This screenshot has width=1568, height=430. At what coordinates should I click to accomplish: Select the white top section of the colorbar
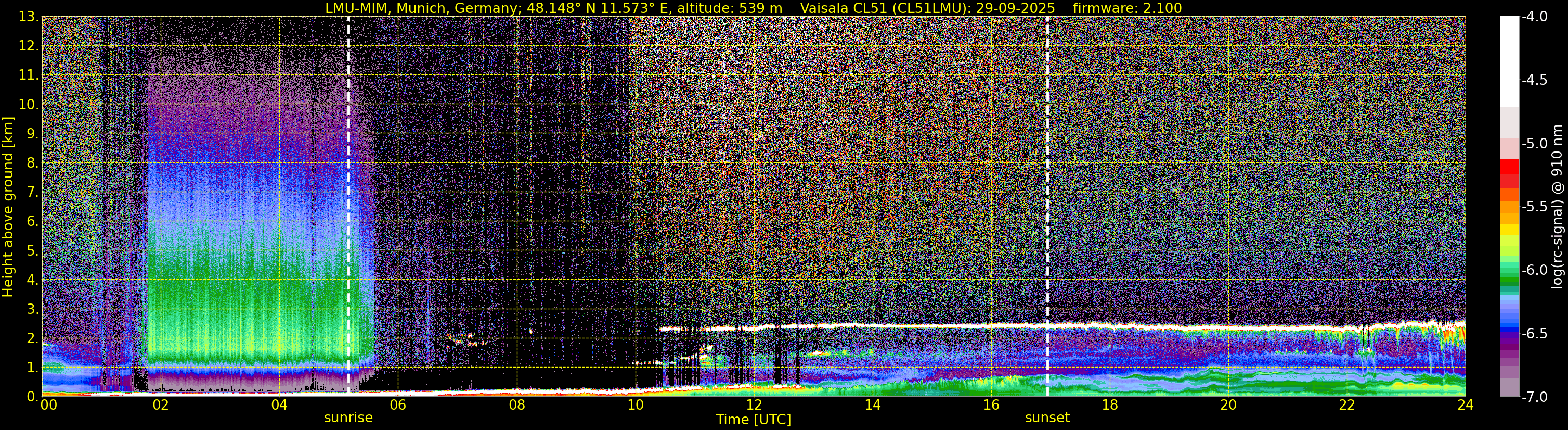(x=1509, y=61)
